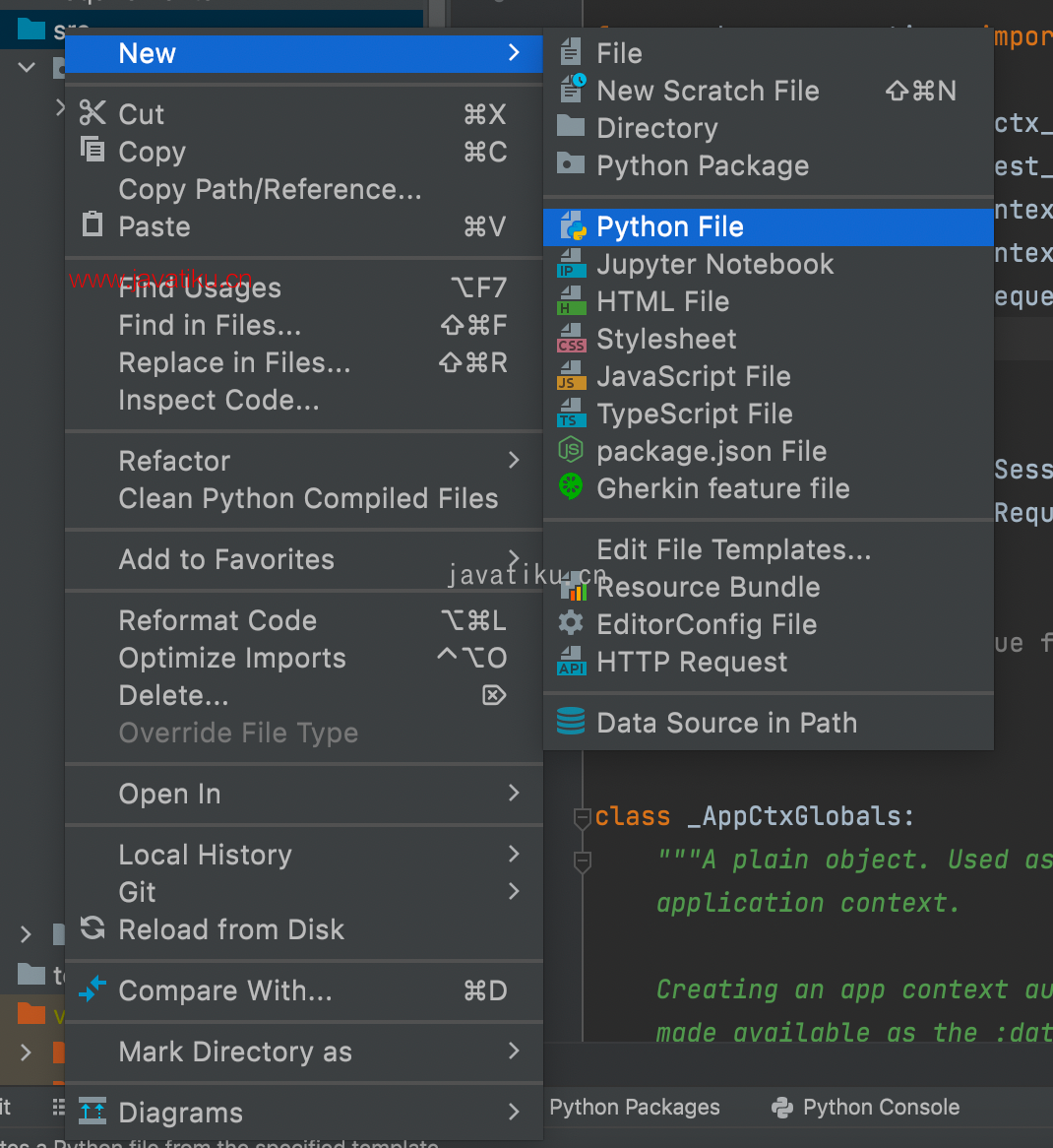Expand the Open In submenu arrow
The height and width of the screenshot is (1148, 1053).
[x=514, y=793]
